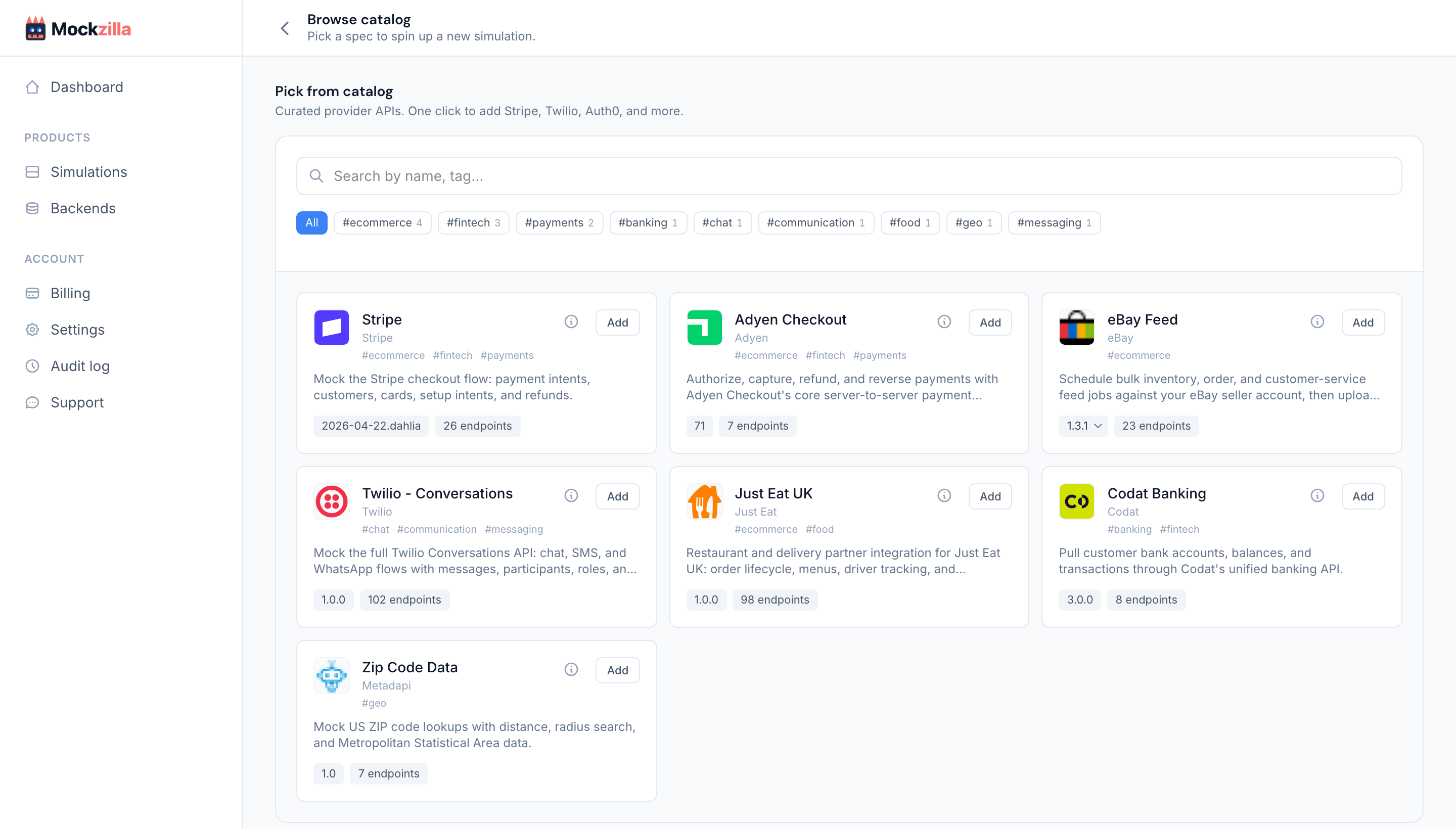1456x829 pixels.
Task: Open the Audit log page
Action: click(x=67, y=365)
